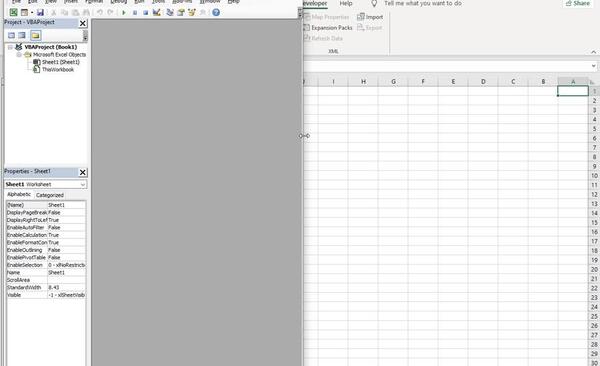The height and width of the screenshot is (366, 600).
Task: Open the Insert UserForm dropdown arrow
Action: click(x=31, y=13)
